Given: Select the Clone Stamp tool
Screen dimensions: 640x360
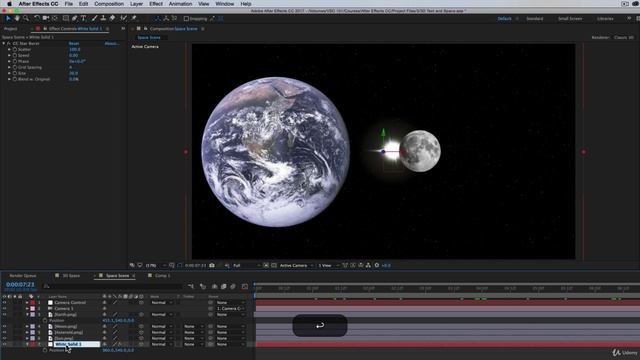Looking at the screenshot, I should coord(103,18).
